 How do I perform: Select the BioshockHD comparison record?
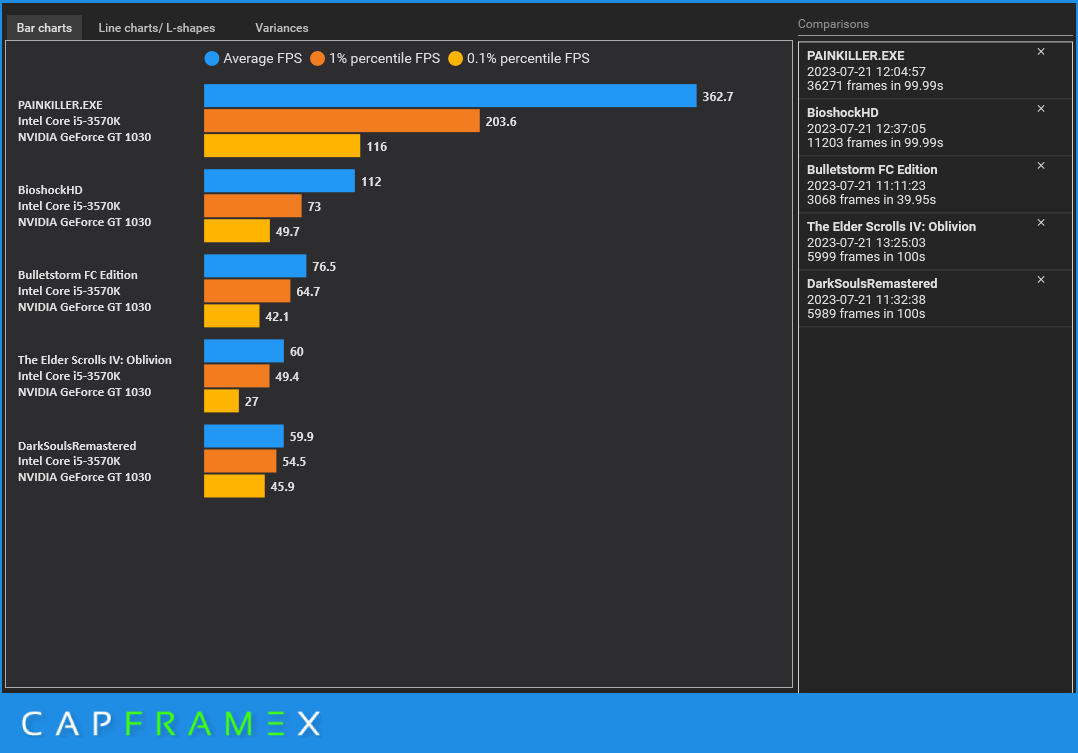click(935, 127)
